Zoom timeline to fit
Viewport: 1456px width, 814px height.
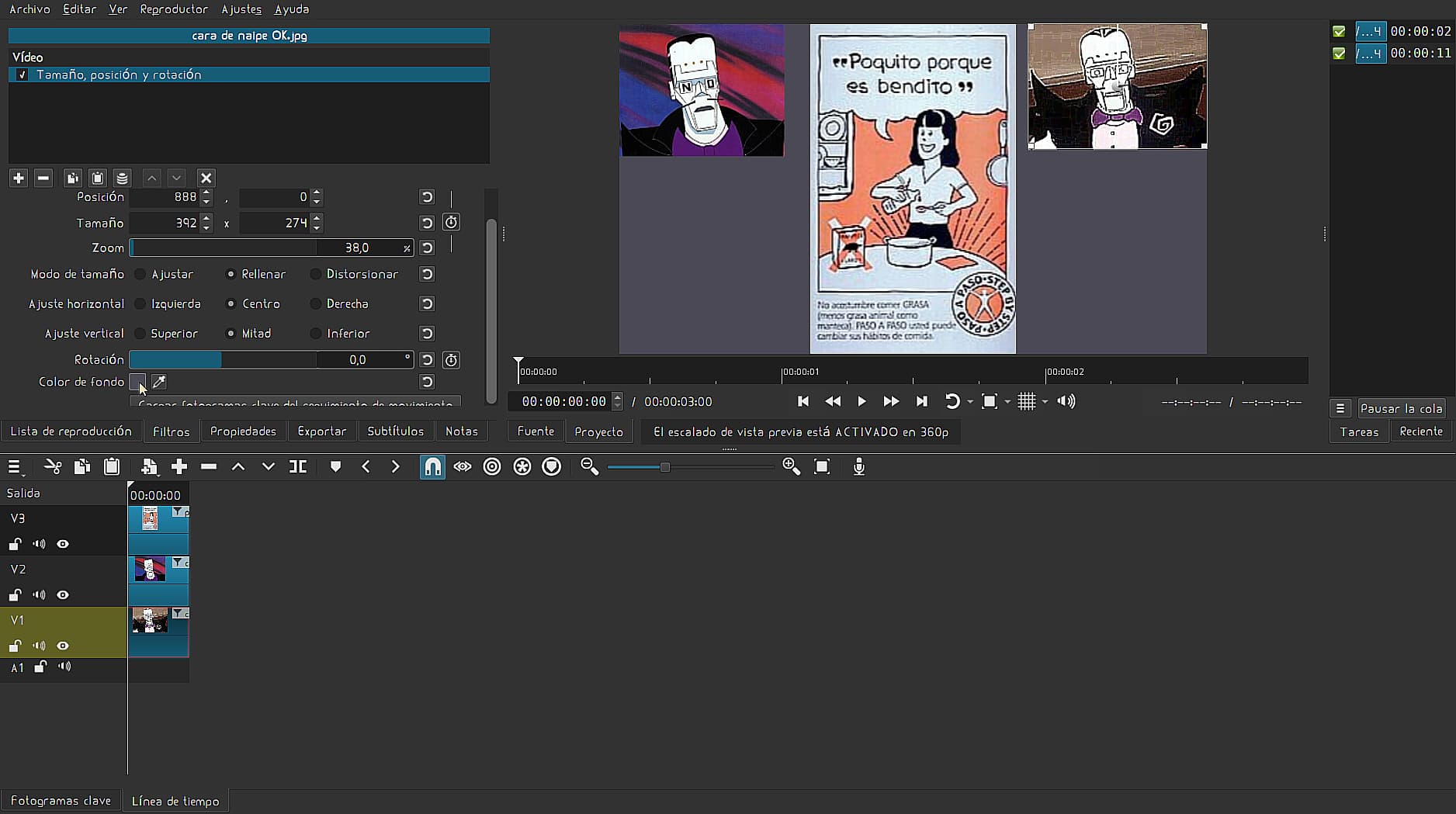(822, 466)
